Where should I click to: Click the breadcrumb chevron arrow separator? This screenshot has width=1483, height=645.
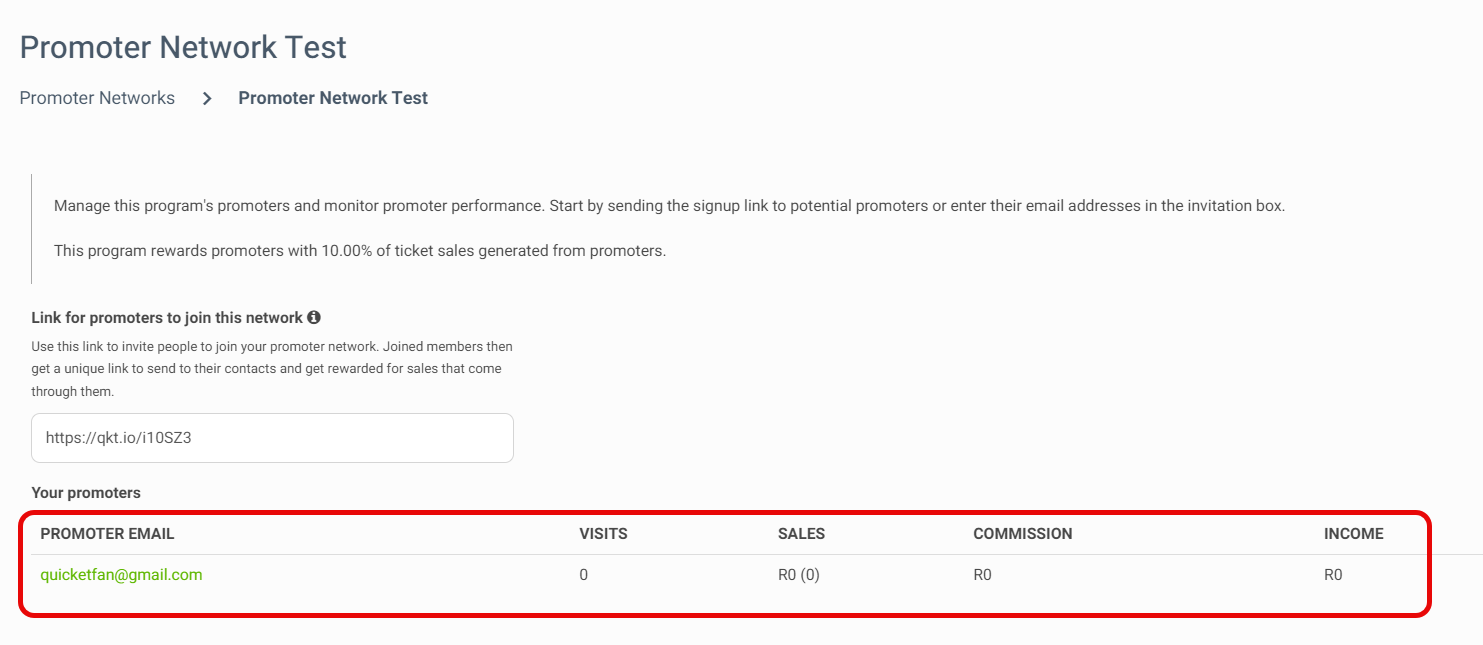207,98
